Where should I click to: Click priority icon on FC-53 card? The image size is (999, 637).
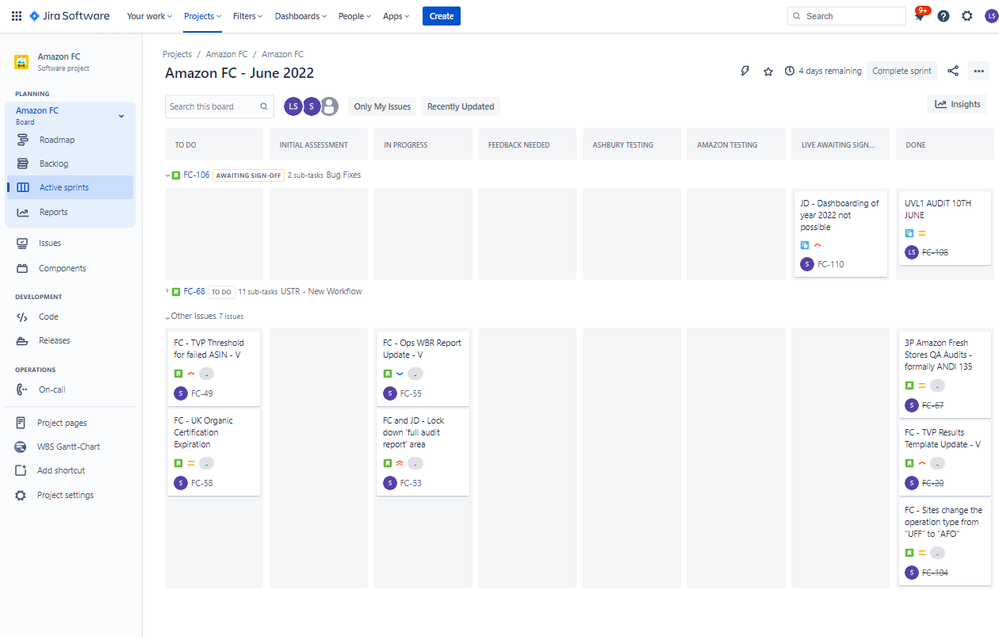click(x=399, y=463)
